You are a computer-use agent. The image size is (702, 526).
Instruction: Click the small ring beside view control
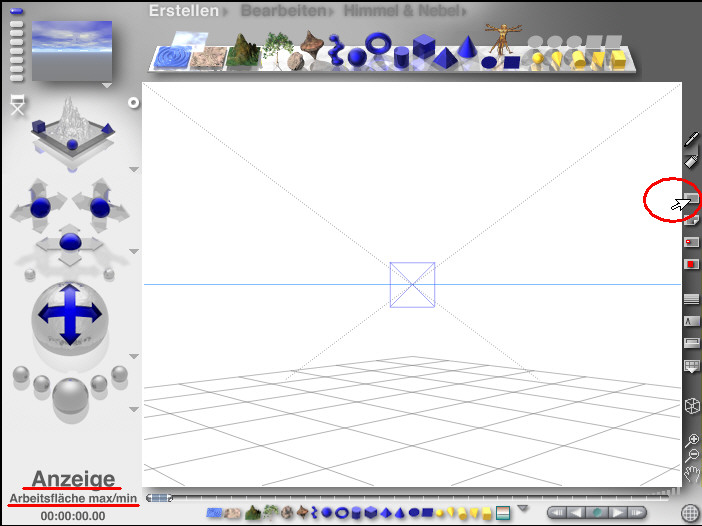tap(133, 103)
